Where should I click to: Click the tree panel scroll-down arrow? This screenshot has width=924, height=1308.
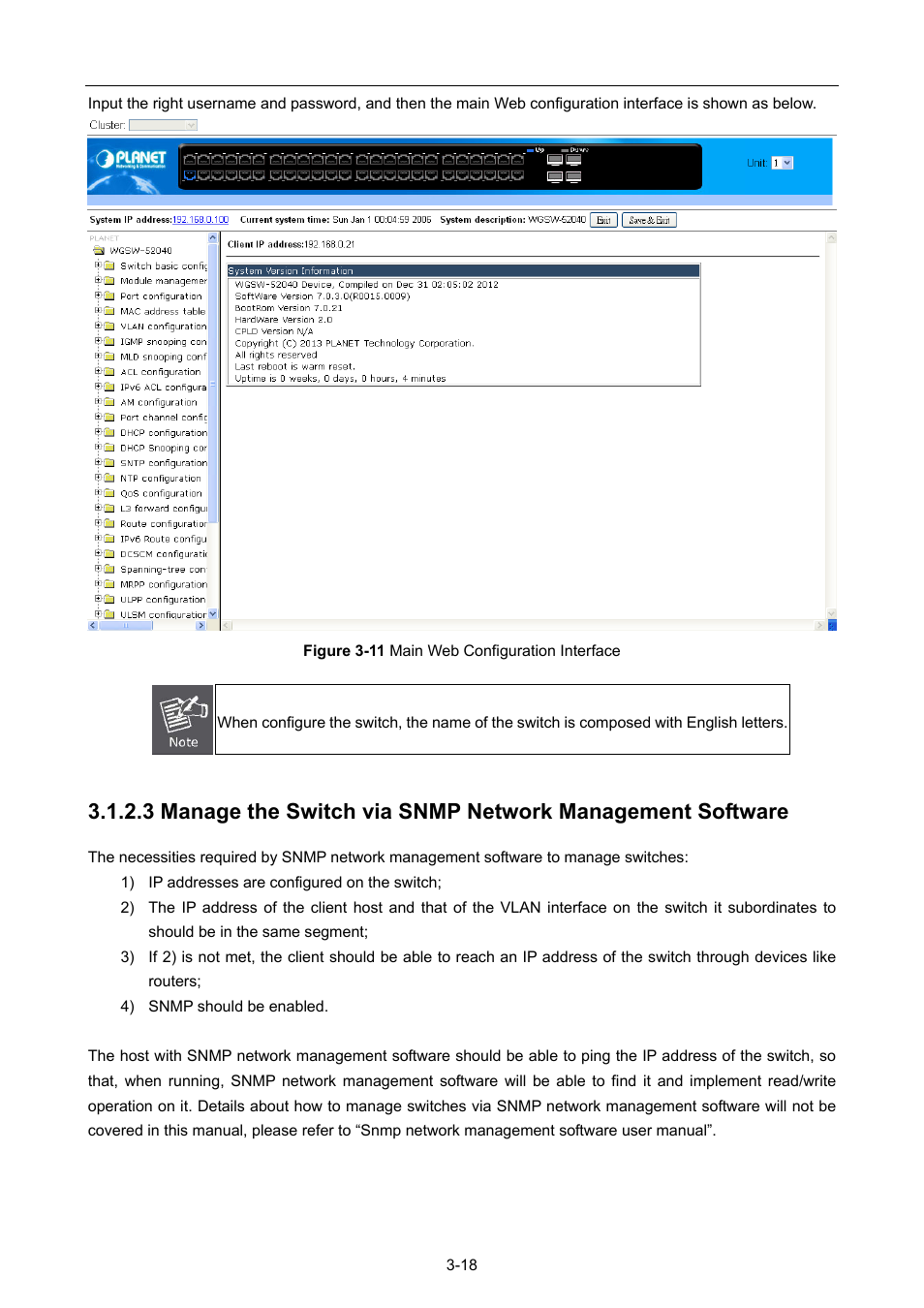(213, 614)
